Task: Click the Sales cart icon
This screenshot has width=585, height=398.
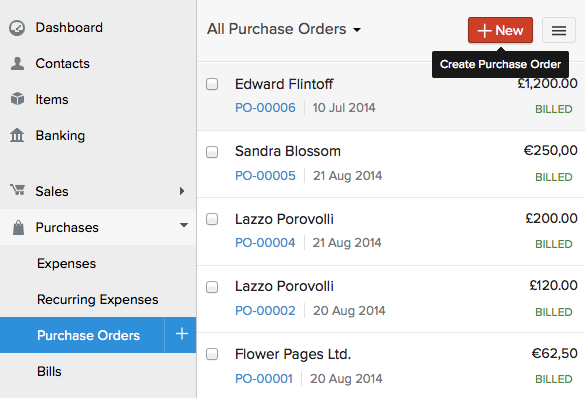Action: point(17,190)
